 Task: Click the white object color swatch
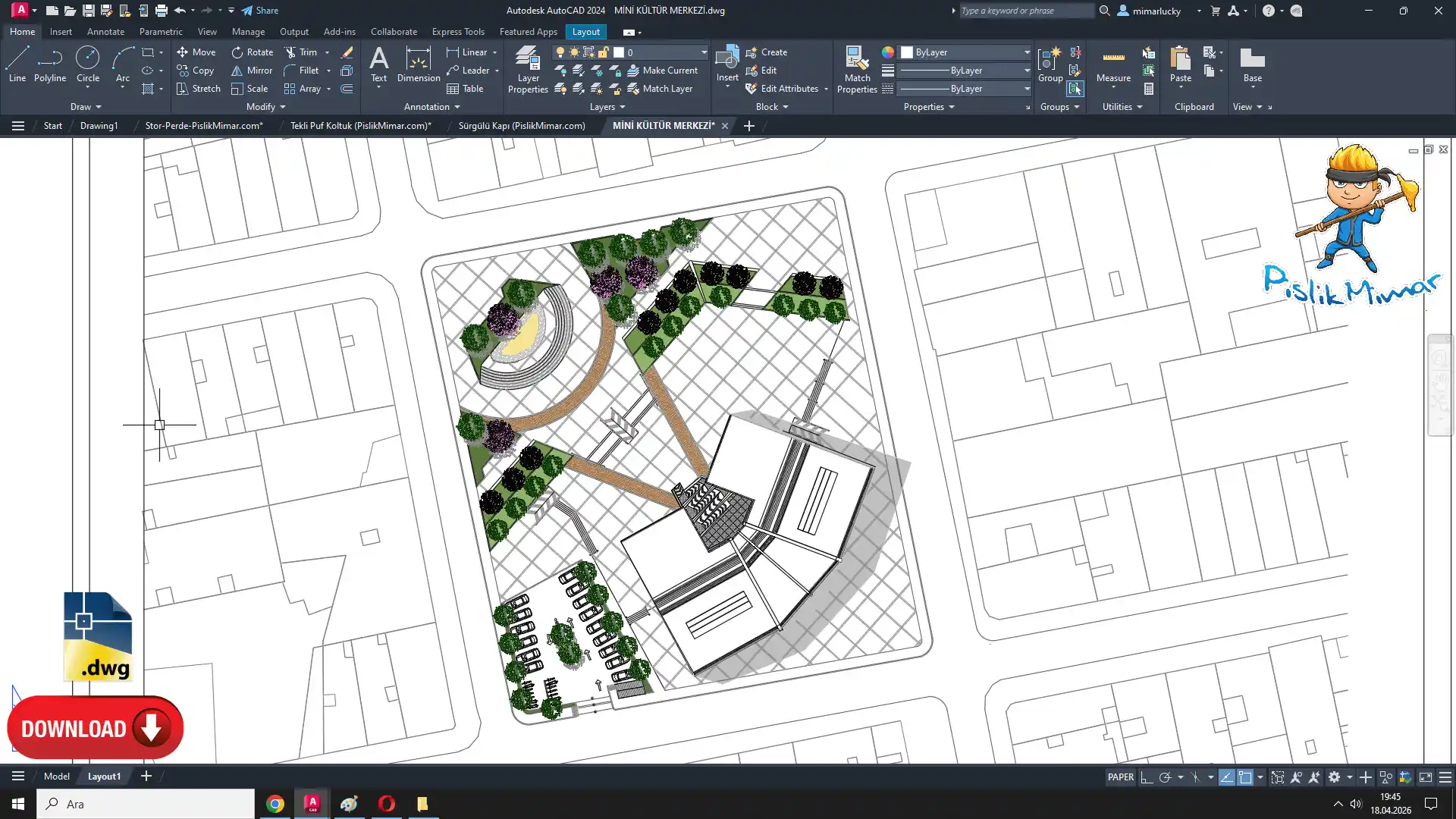(x=907, y=52)
